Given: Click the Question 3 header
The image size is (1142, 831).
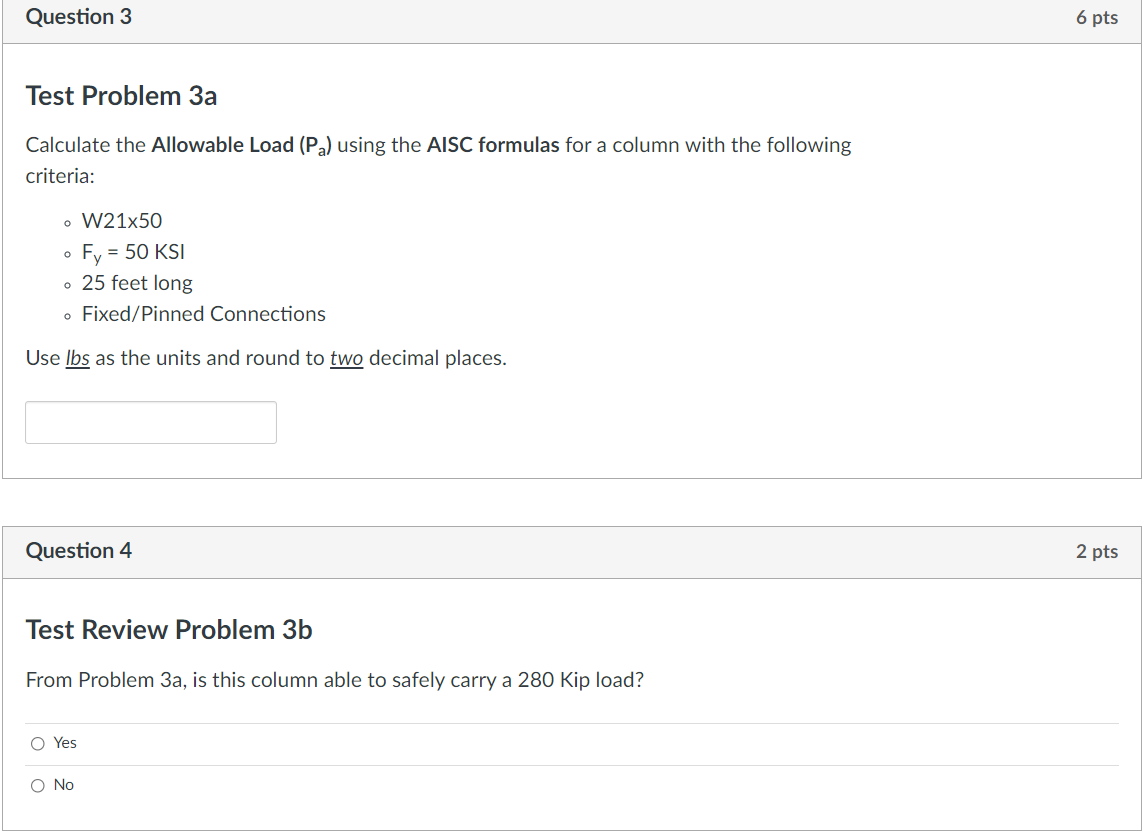Looking at the screenshot, I should tap(78, 16).
